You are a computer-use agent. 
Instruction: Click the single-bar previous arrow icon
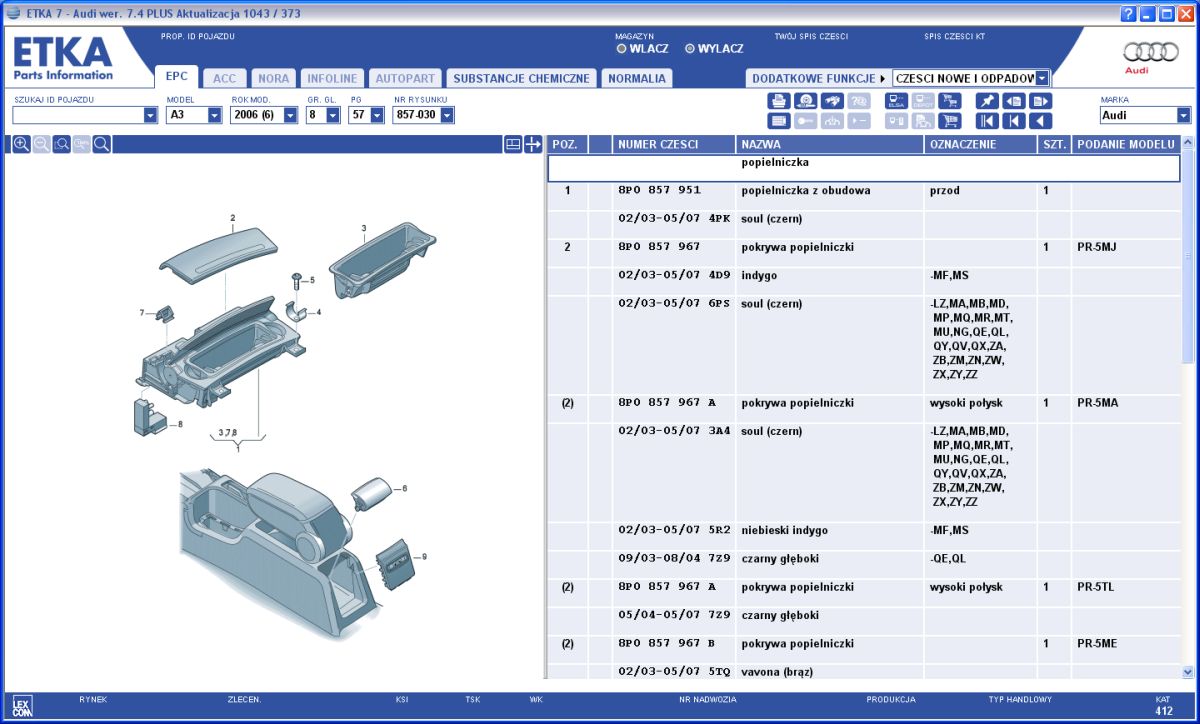1014,121
